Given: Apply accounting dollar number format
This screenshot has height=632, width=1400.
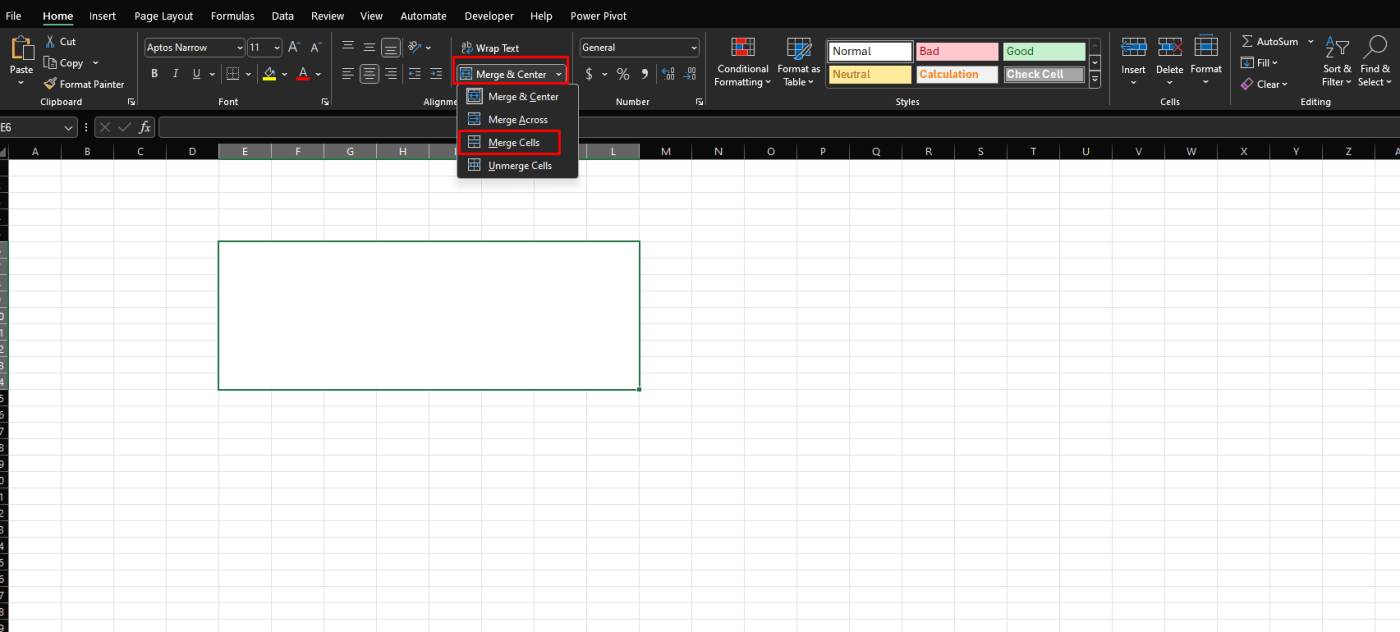Looking at the screenshot, I should (x=589, y=74).
